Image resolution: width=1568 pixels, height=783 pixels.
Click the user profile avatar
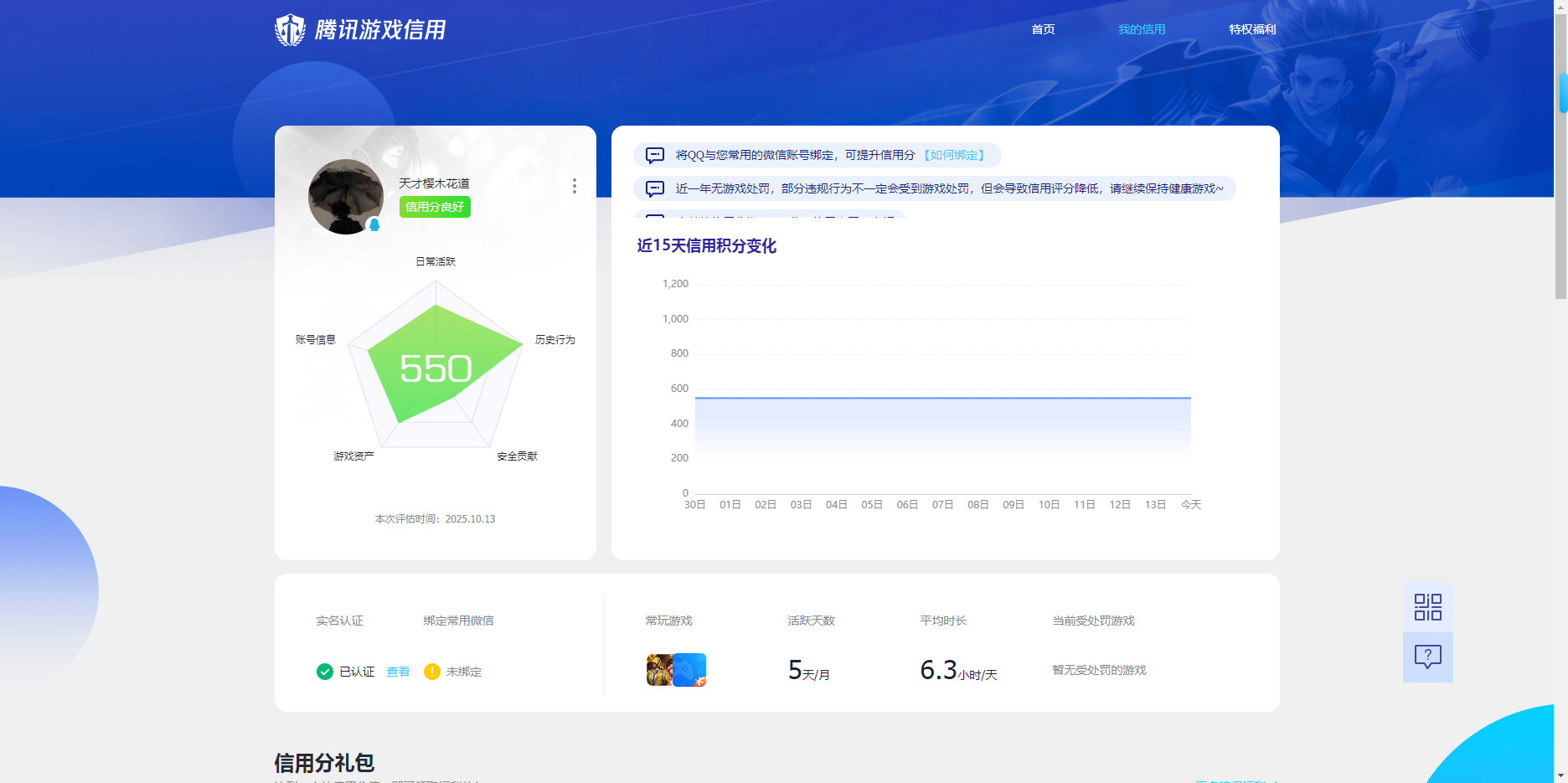[345, 196]
